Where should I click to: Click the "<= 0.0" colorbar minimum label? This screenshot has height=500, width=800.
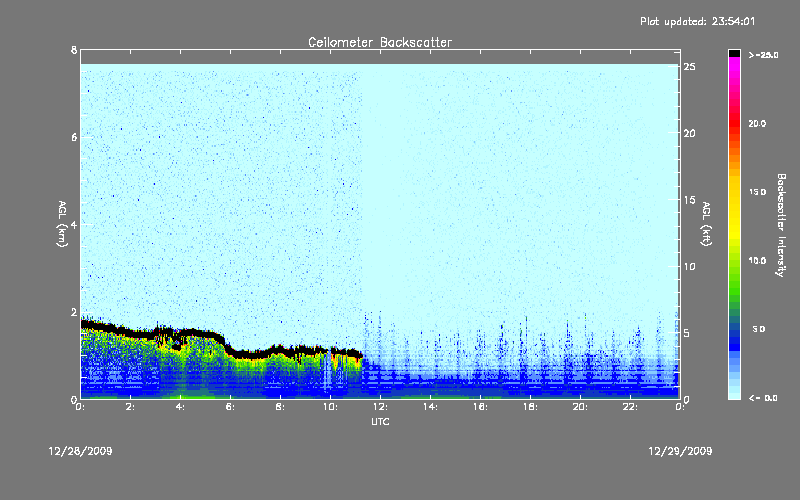764,397
